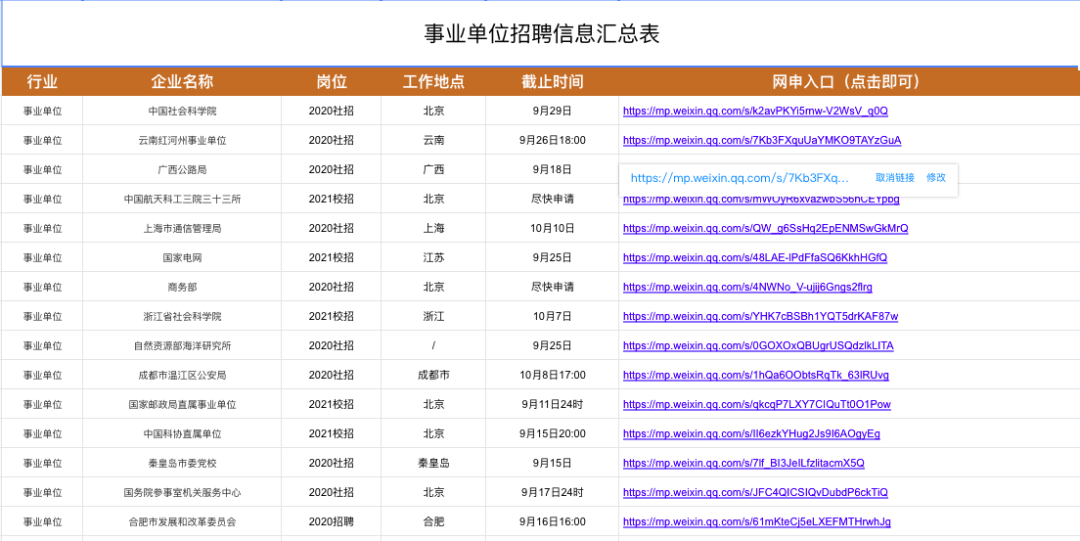This screenshot has width=1080, height=541.
Task: Select 尽快申请 in the 商务部 row
Action: (552, 287)
